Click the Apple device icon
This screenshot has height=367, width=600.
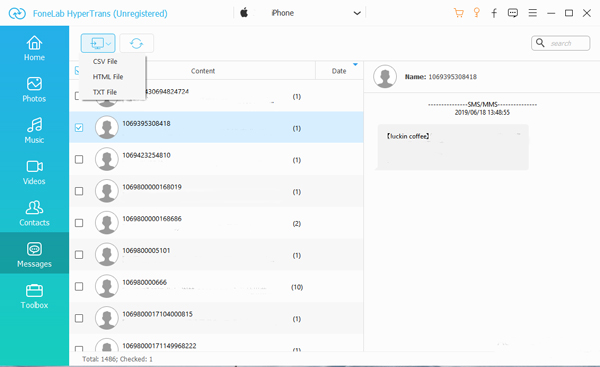pyautogui.click(x=244, y=13)
